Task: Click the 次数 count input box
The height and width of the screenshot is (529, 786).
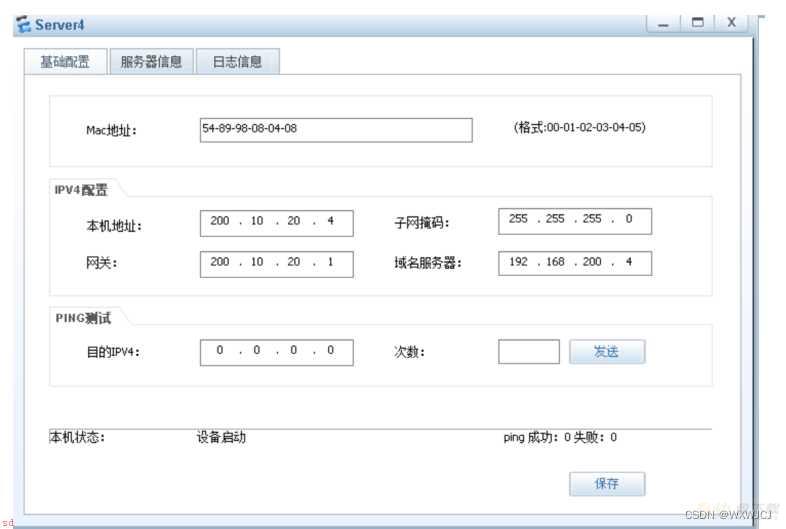Action: point(529,351)
